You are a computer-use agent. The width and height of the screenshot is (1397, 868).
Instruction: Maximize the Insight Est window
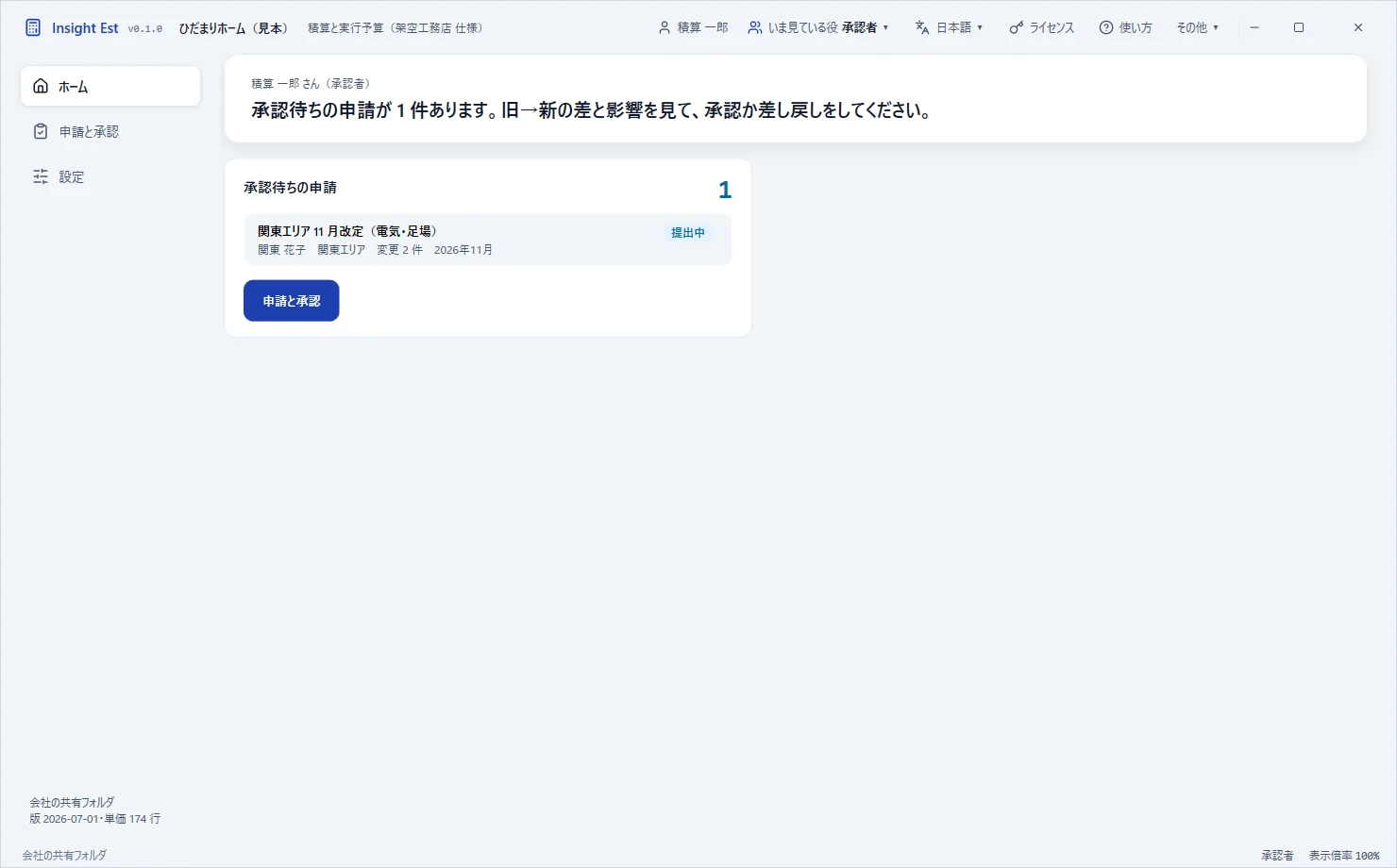[x=1299, y=27]
